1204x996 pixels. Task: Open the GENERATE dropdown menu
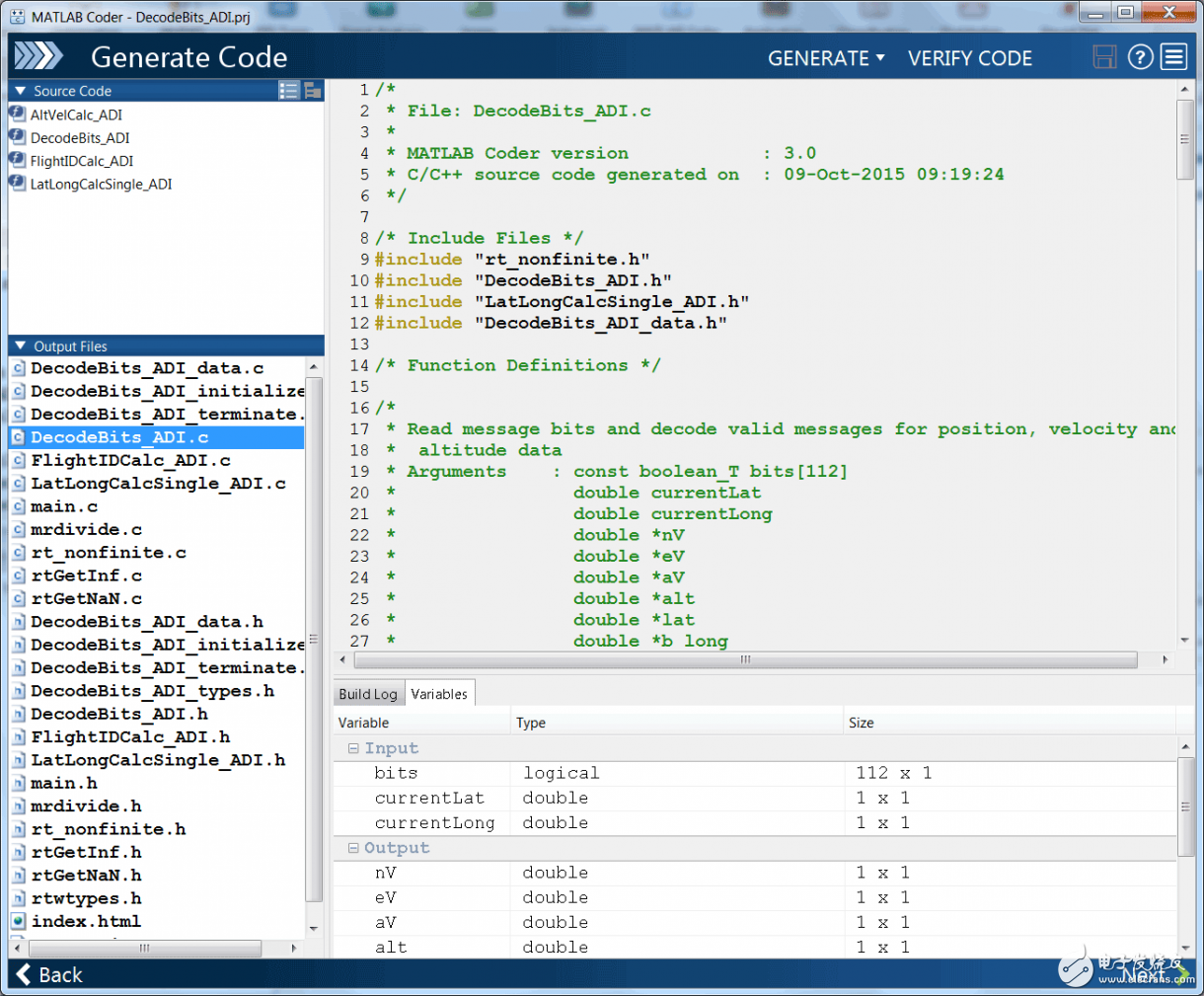pos(826,58)
